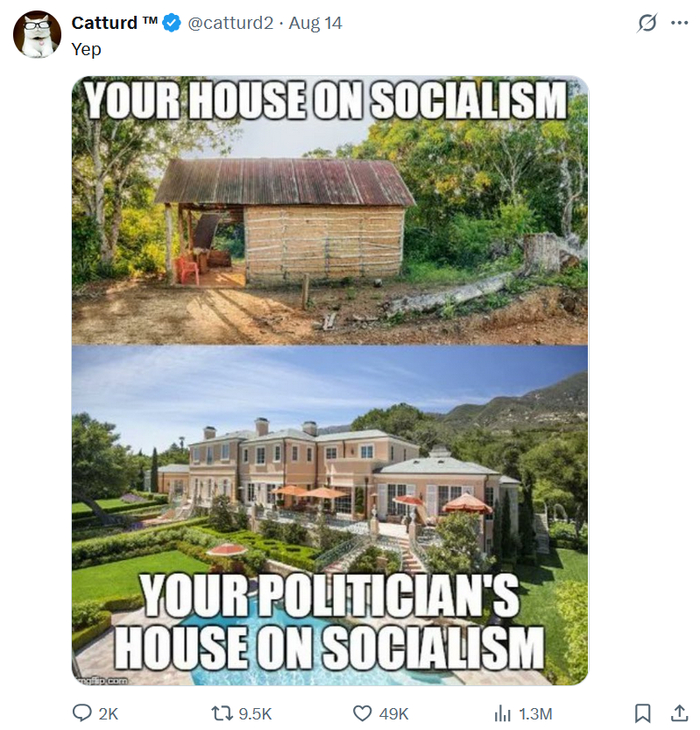Click the 49K likes count
This screenshot has width=700, height=730.
point(393,714)
